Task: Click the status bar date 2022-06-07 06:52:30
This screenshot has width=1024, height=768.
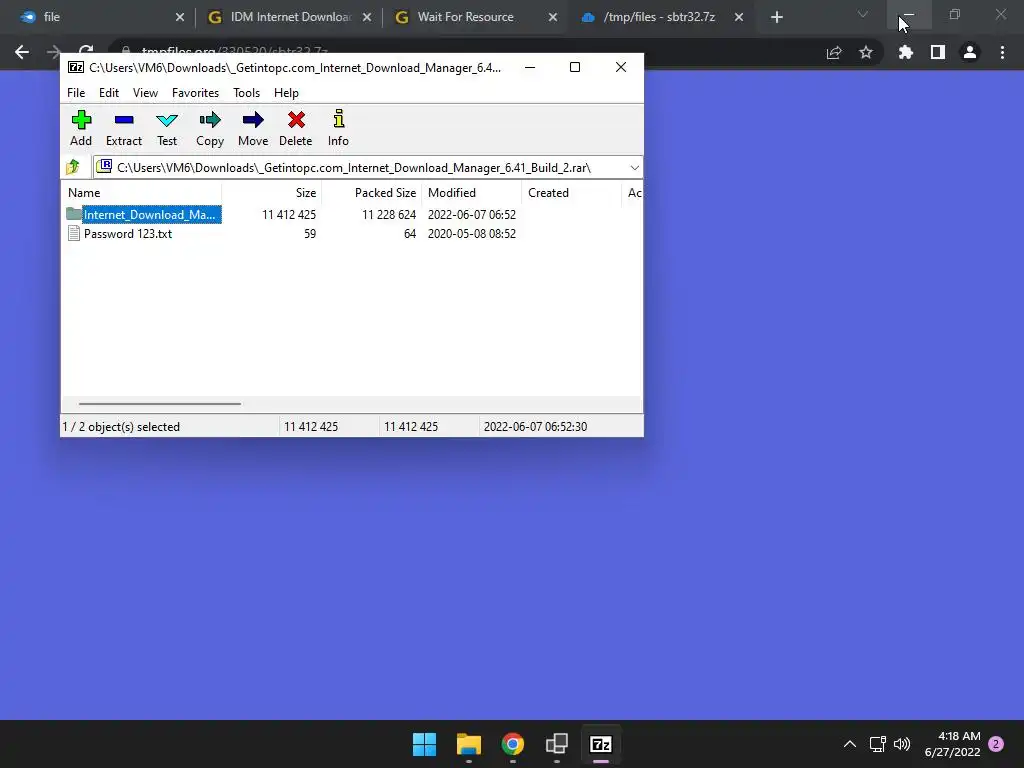Action: point(536,426)
